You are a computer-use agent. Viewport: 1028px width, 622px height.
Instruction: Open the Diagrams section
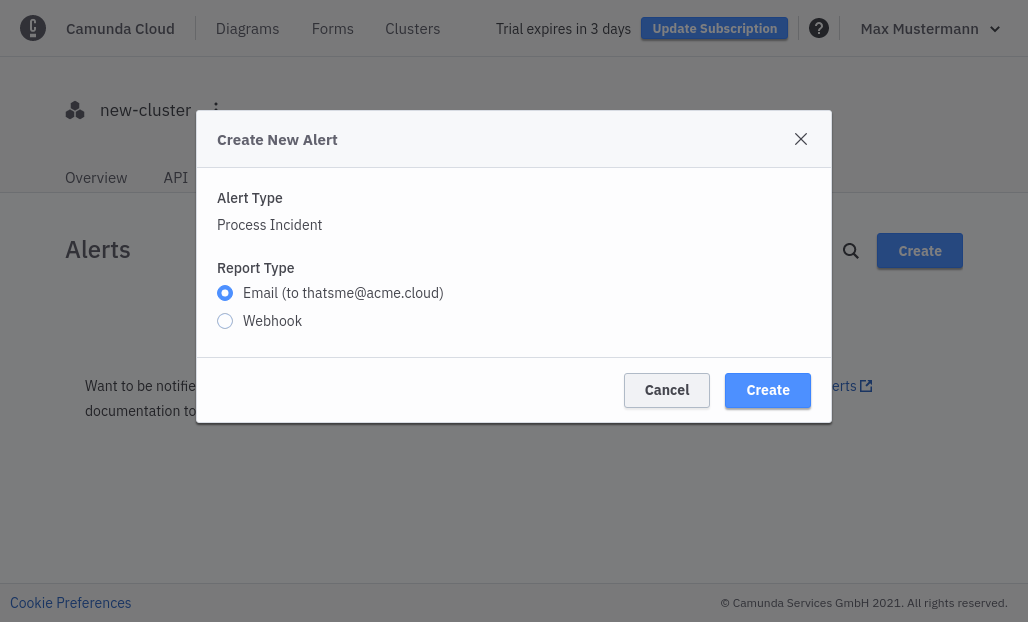pos(247,28)
